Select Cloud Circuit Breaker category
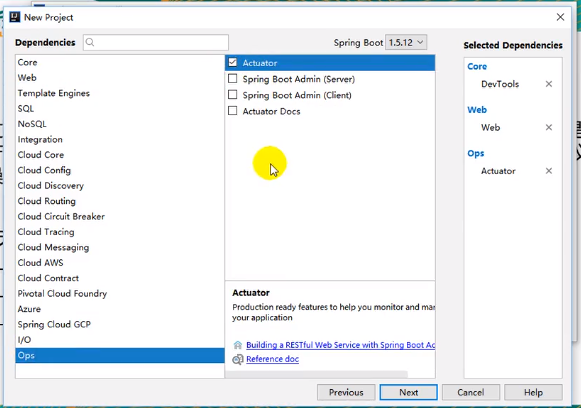This screenshot has width=581, height=408. pos(120,216)
